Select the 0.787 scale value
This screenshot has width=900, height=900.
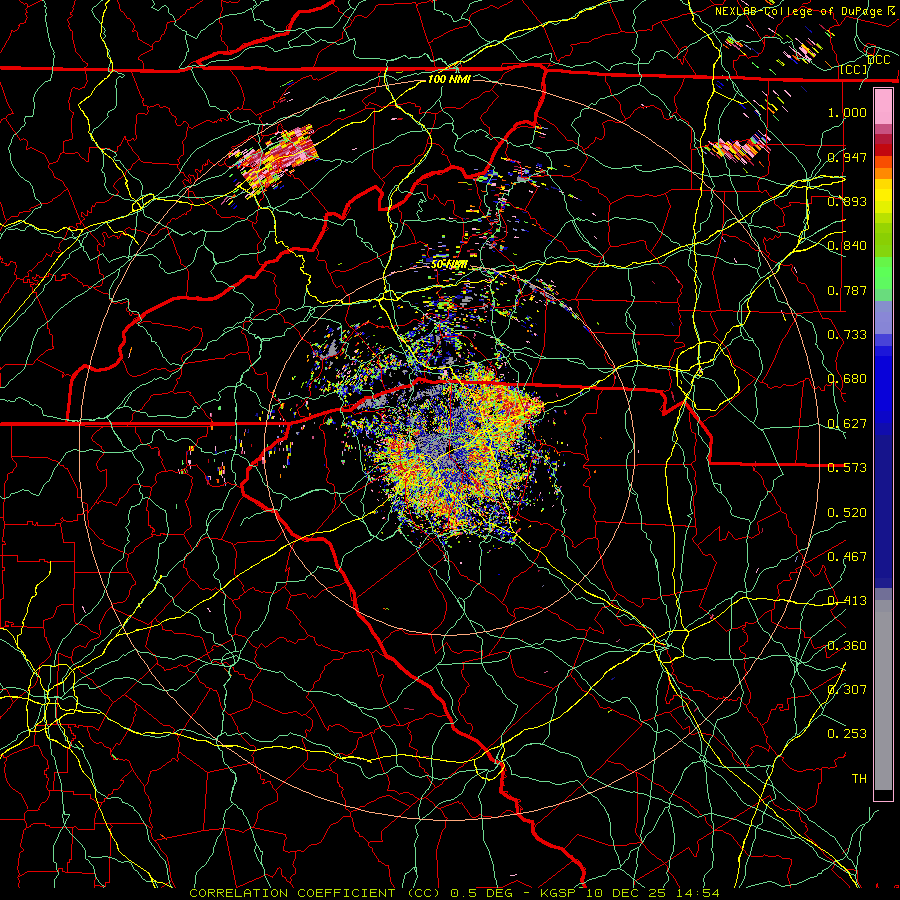847,290
